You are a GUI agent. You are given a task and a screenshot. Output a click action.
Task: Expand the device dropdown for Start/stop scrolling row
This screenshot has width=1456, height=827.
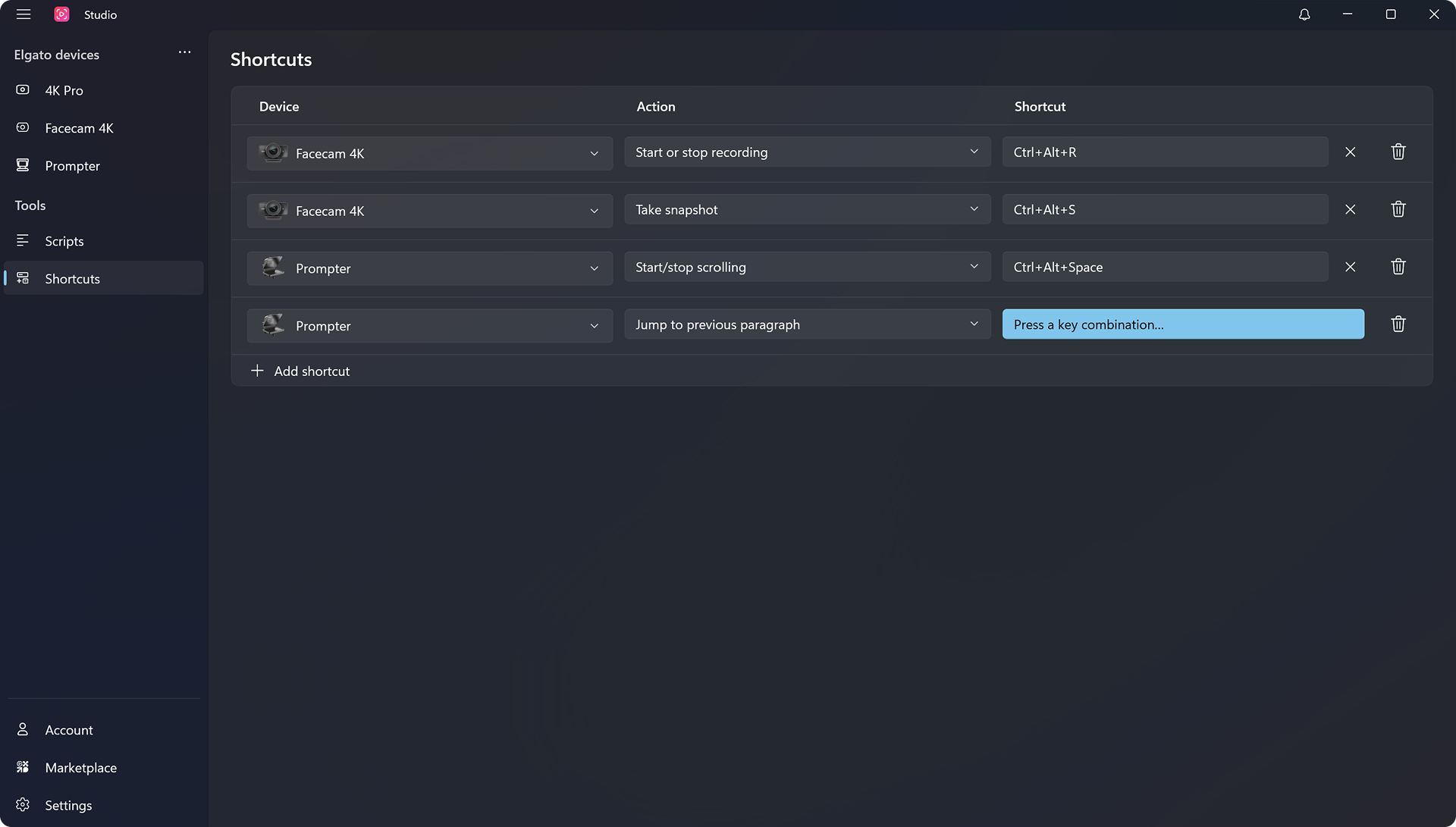click(430, 268)
